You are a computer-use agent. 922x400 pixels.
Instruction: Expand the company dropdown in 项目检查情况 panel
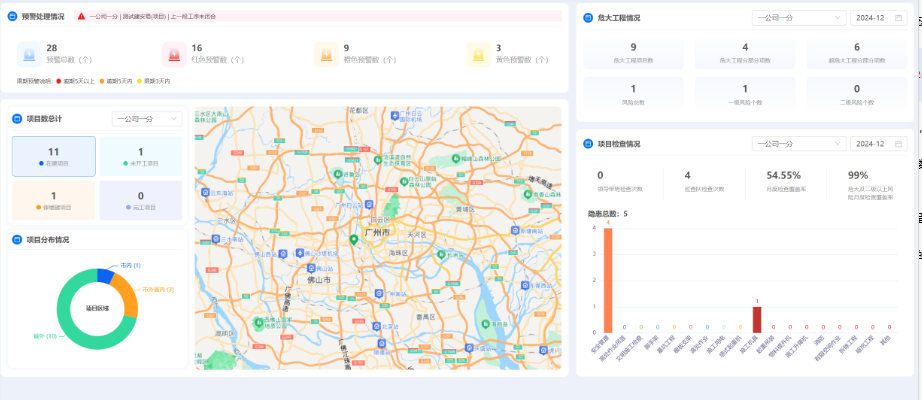coord(797,144)
